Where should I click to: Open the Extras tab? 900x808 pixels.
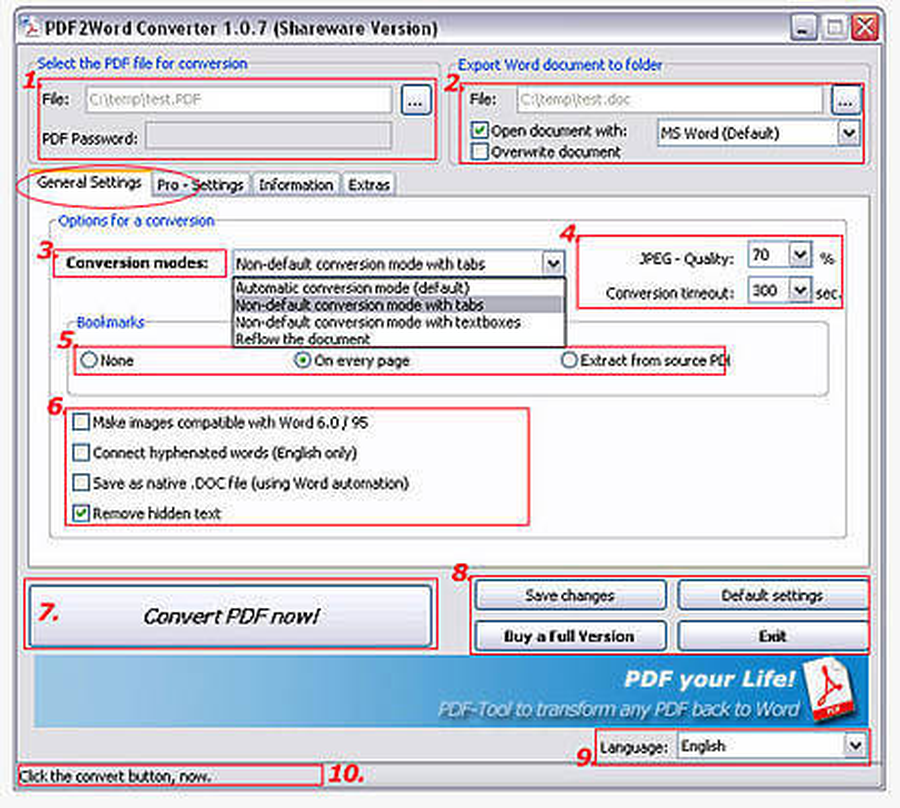369,185
